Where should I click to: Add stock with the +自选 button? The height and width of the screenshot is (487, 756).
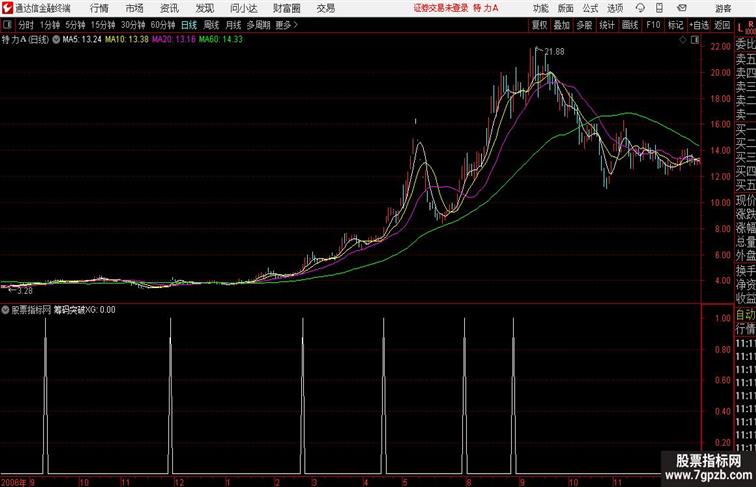point(699,25)
